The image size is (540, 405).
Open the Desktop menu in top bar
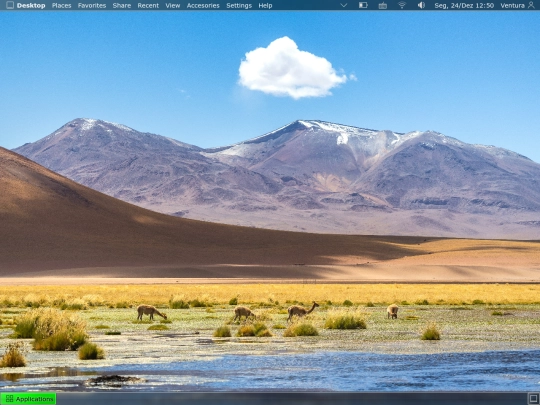31,6
